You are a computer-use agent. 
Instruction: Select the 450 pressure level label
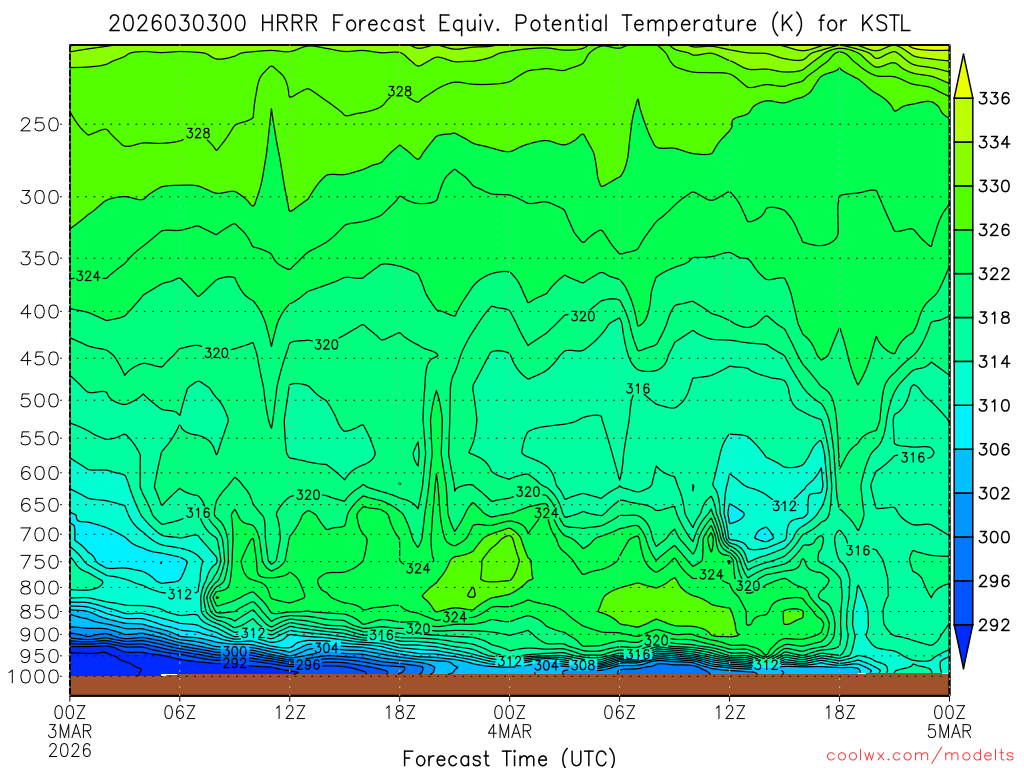coord(40,359)
